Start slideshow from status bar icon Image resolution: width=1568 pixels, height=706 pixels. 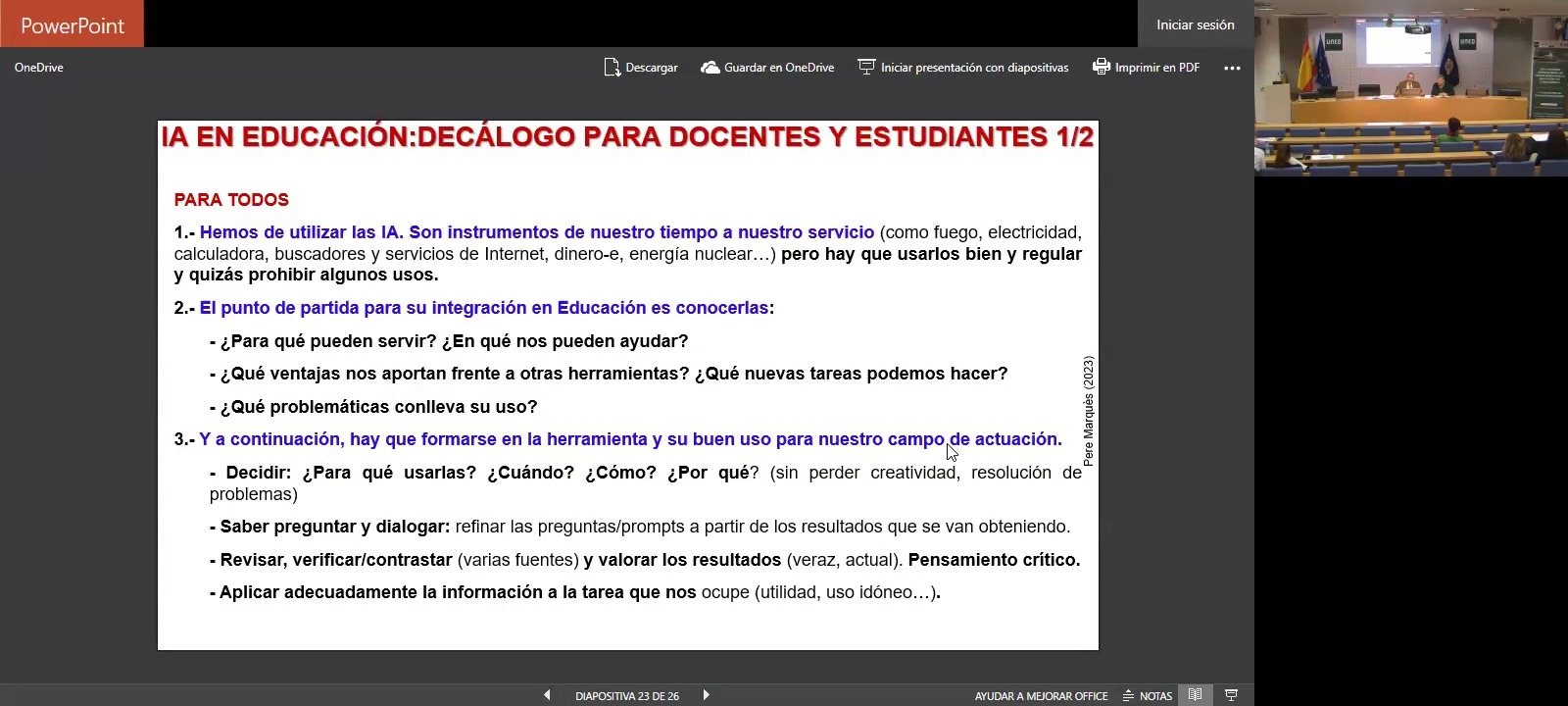[x=1231, y=695]
